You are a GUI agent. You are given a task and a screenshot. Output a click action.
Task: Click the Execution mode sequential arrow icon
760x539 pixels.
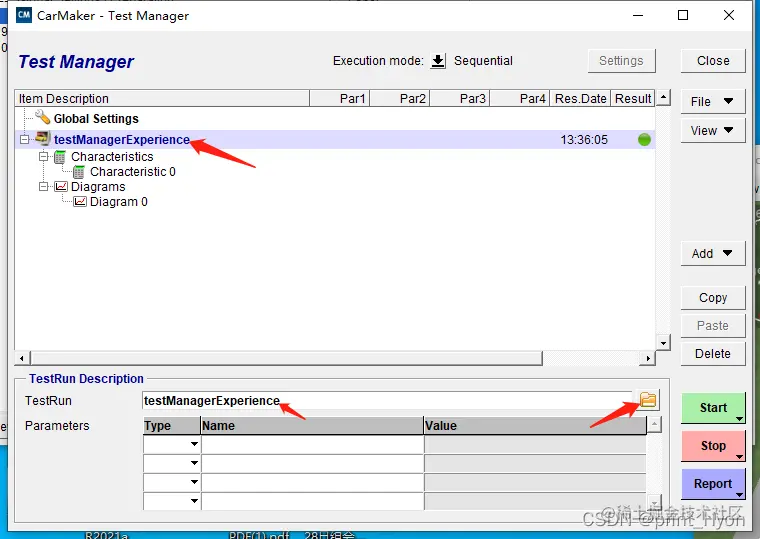click(438, 61)
